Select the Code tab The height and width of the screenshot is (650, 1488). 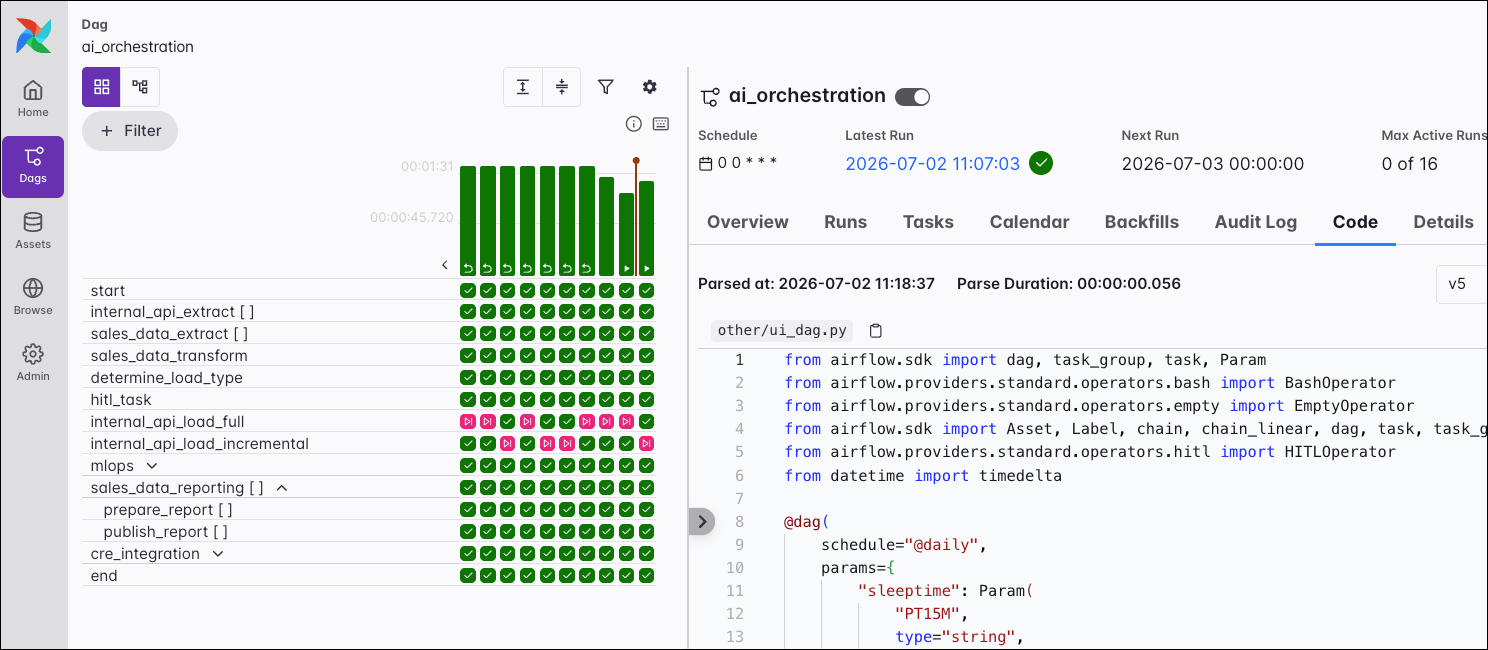pyautogui.click(x=1355, y=222)
